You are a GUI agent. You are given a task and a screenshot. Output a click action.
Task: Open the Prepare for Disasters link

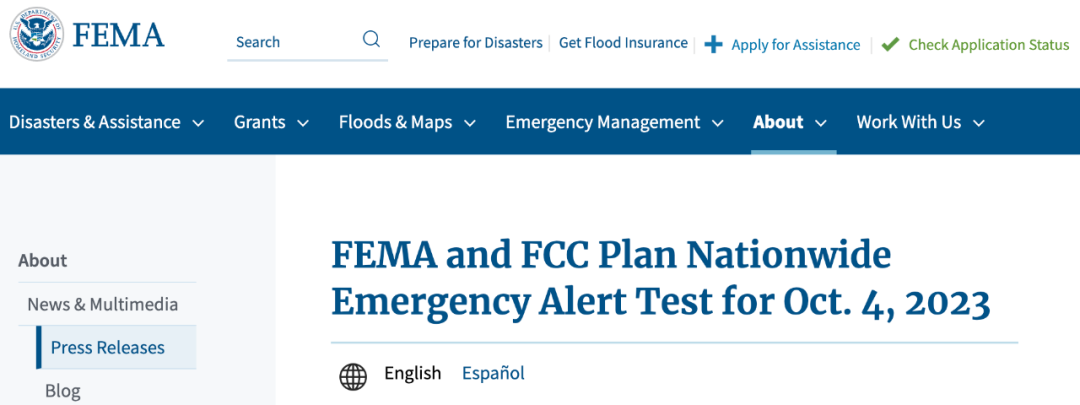(475, 43)
